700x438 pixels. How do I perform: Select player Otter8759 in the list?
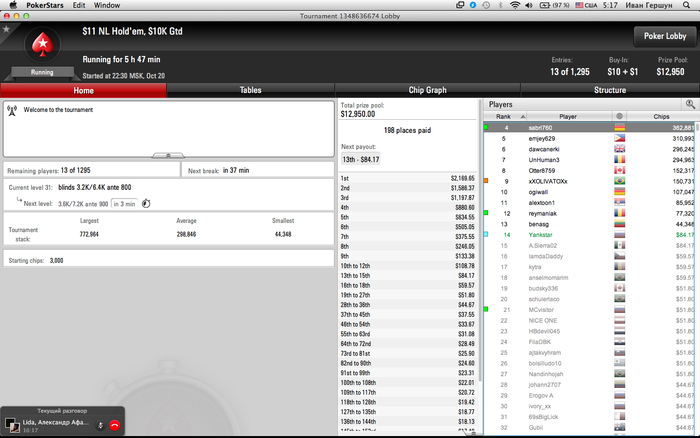589,171
